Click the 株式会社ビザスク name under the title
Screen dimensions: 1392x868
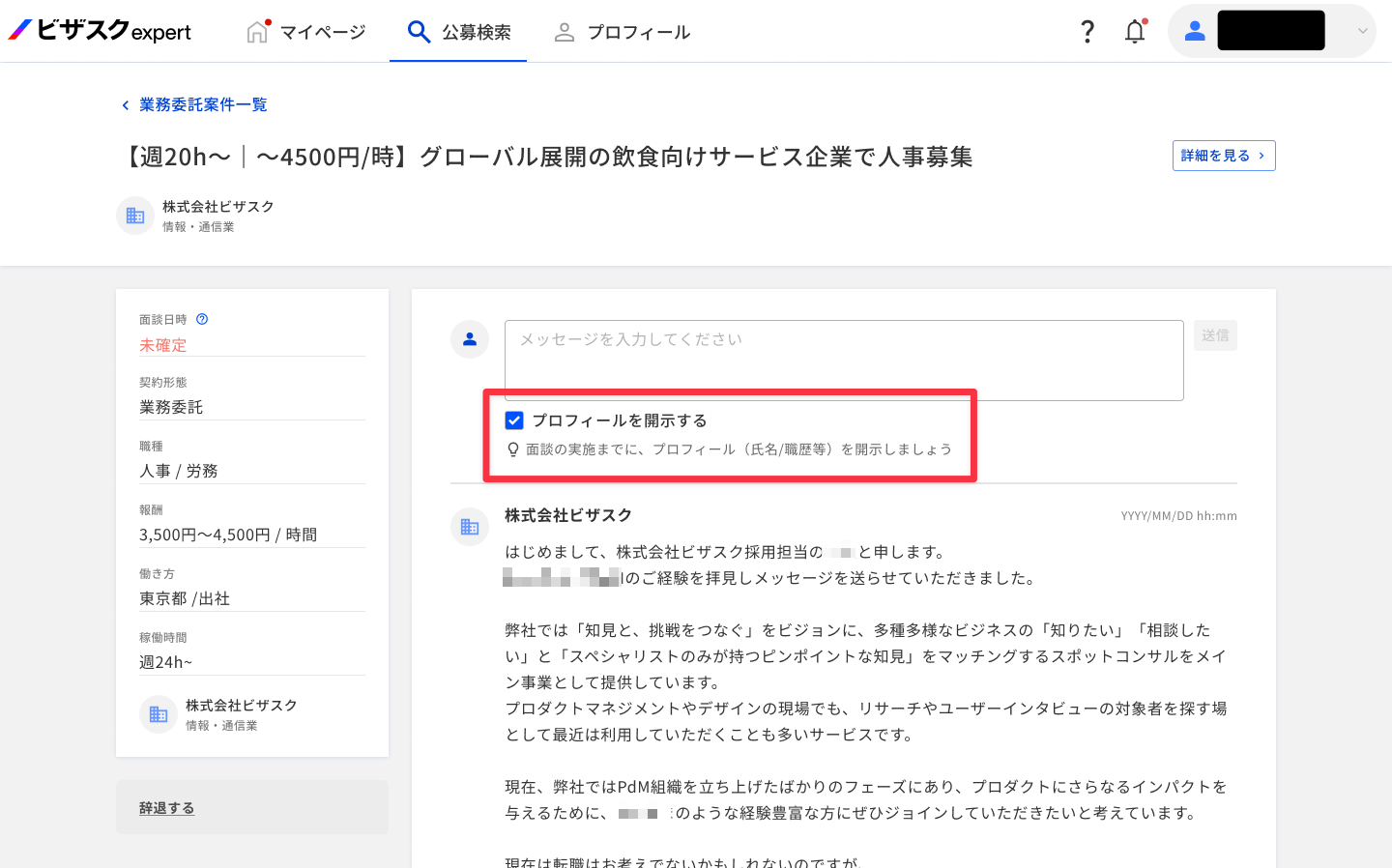[218, 207]
